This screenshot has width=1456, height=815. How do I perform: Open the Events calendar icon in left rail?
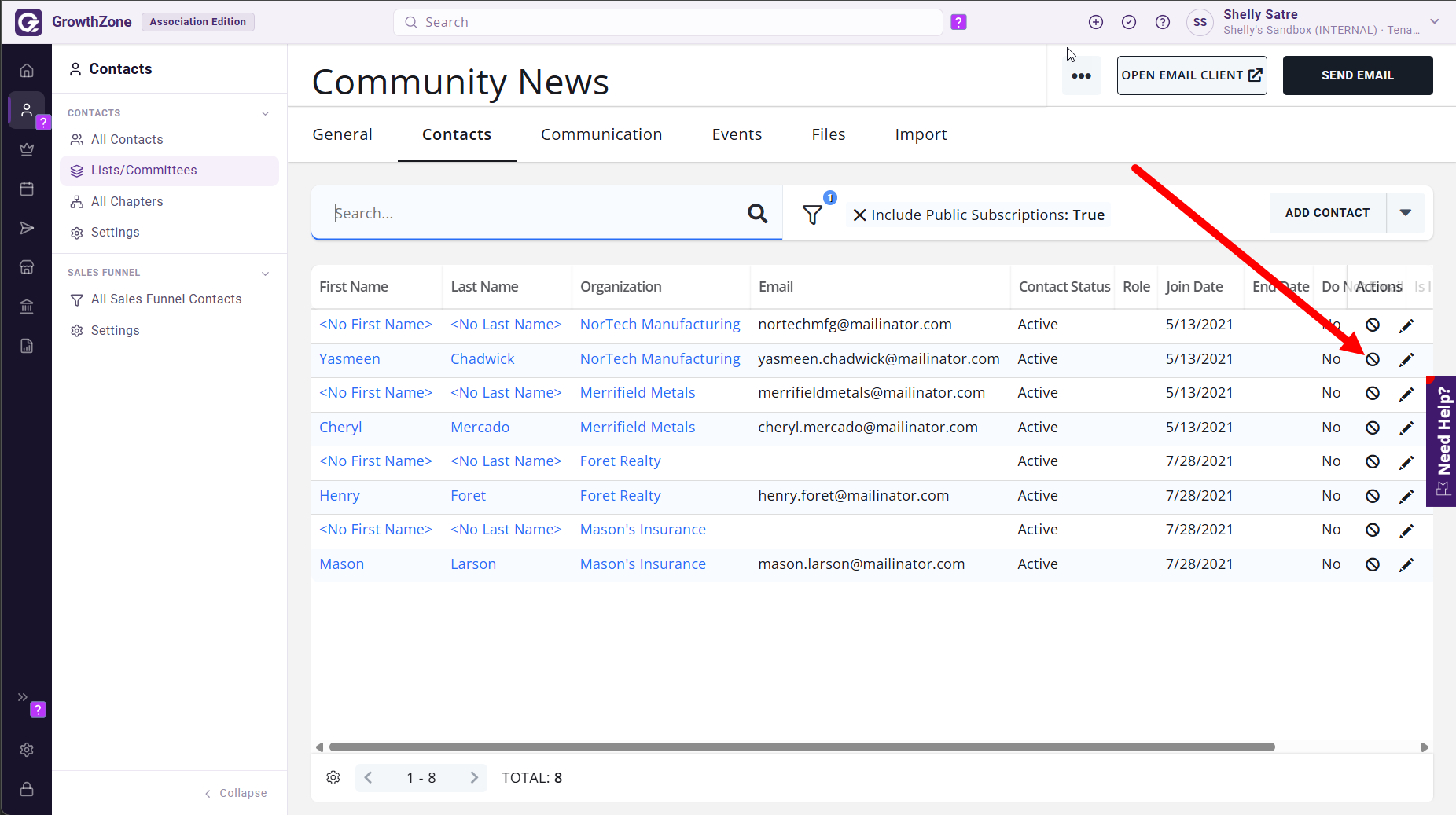pos(27,189)
